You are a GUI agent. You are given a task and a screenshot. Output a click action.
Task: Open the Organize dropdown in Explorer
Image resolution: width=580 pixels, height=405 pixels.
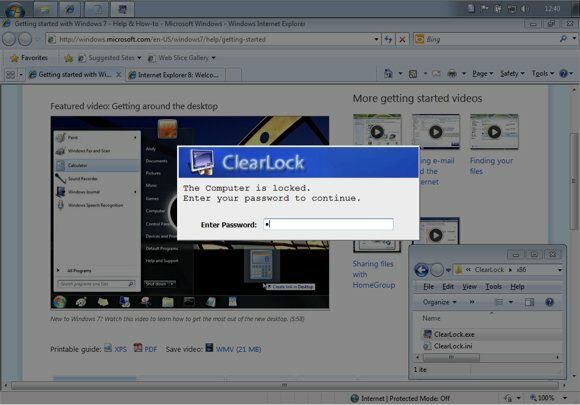click(439, 302)
